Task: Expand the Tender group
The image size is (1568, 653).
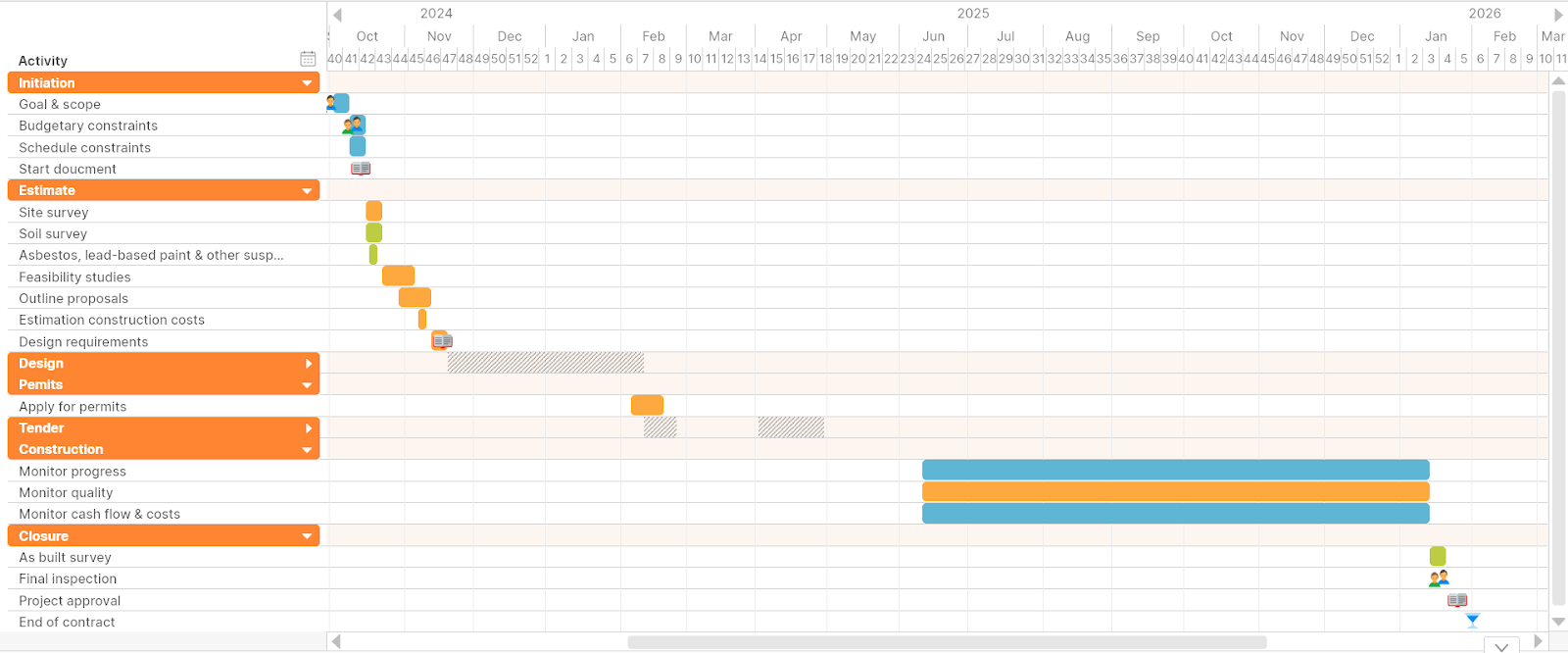Action: click(x=309, y=428)
